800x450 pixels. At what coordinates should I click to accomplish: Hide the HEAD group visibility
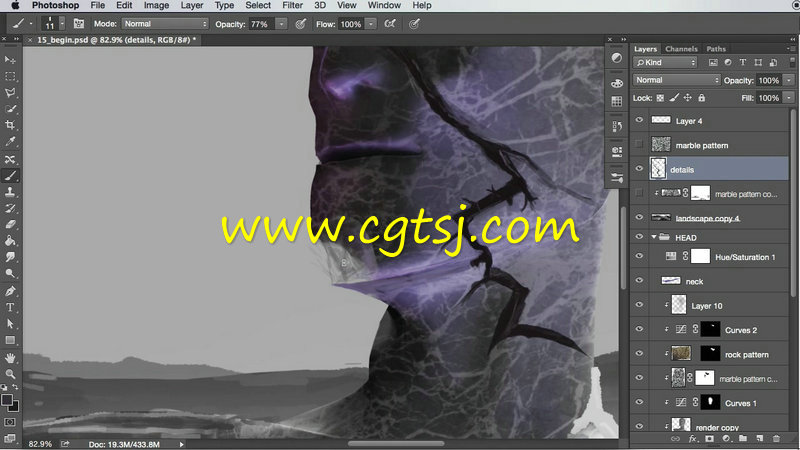[x=639, y=237]
